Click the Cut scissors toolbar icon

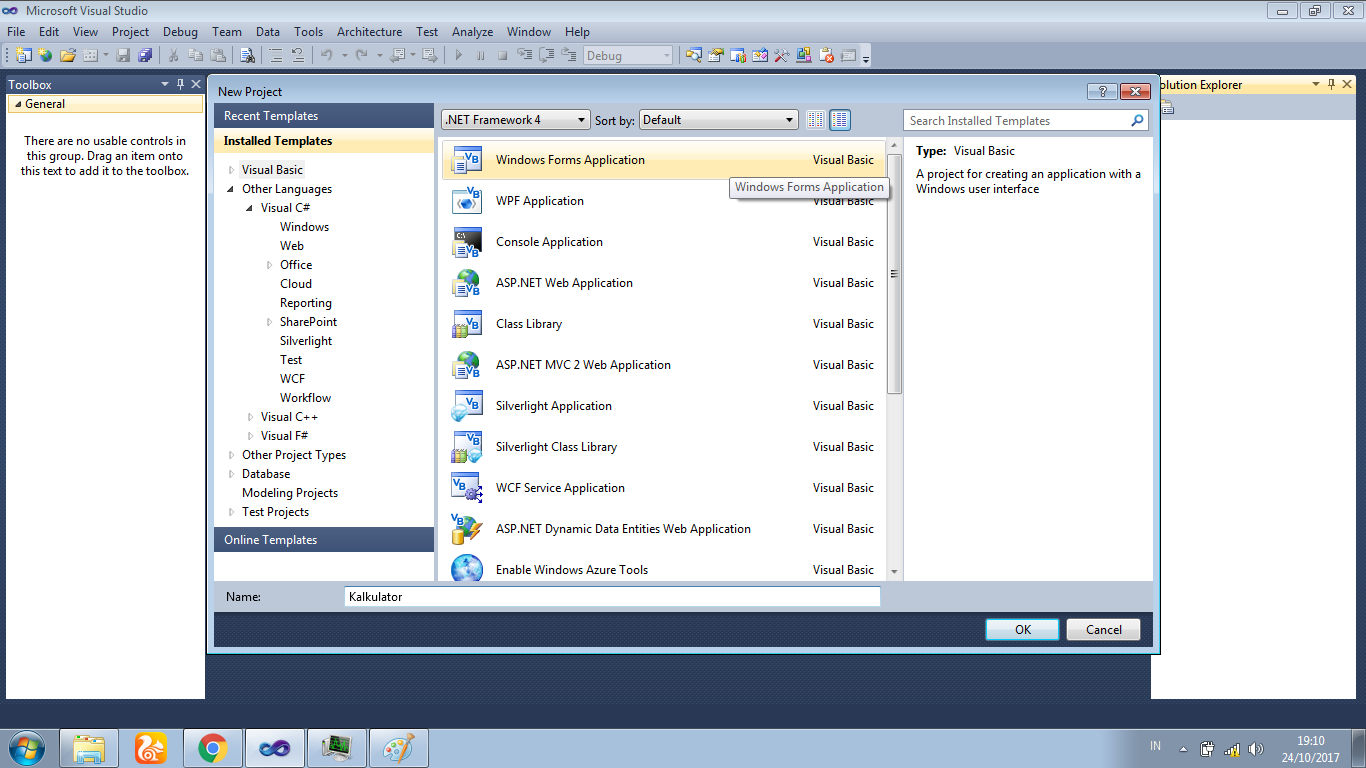point(174,56)
